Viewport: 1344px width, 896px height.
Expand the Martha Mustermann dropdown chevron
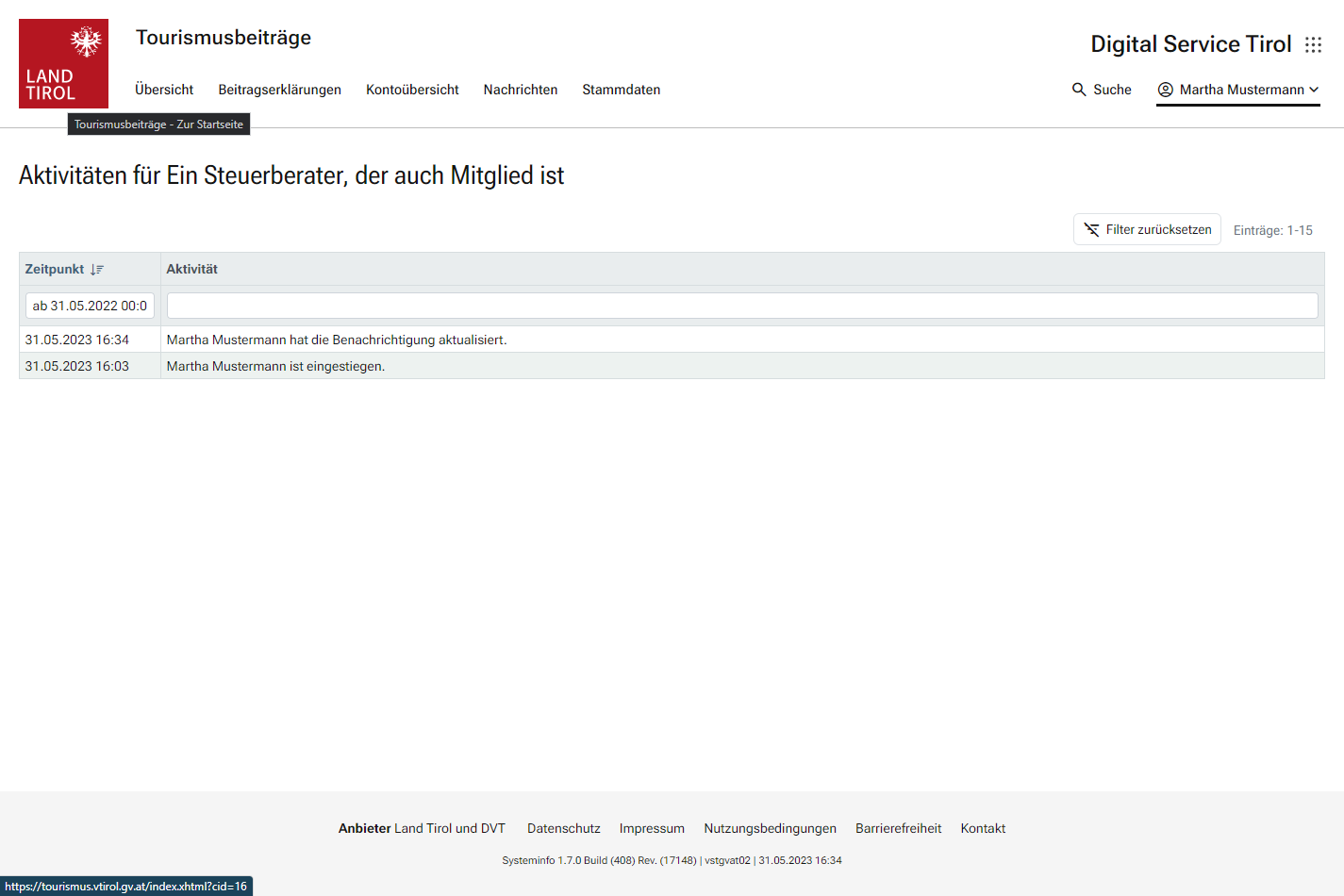[1314, 90]
